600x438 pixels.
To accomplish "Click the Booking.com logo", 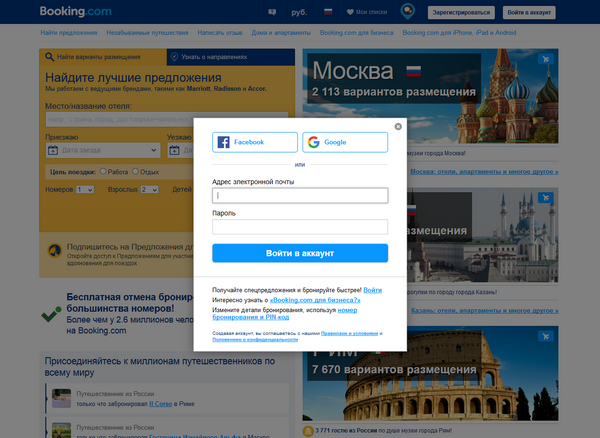I will 75,11.
